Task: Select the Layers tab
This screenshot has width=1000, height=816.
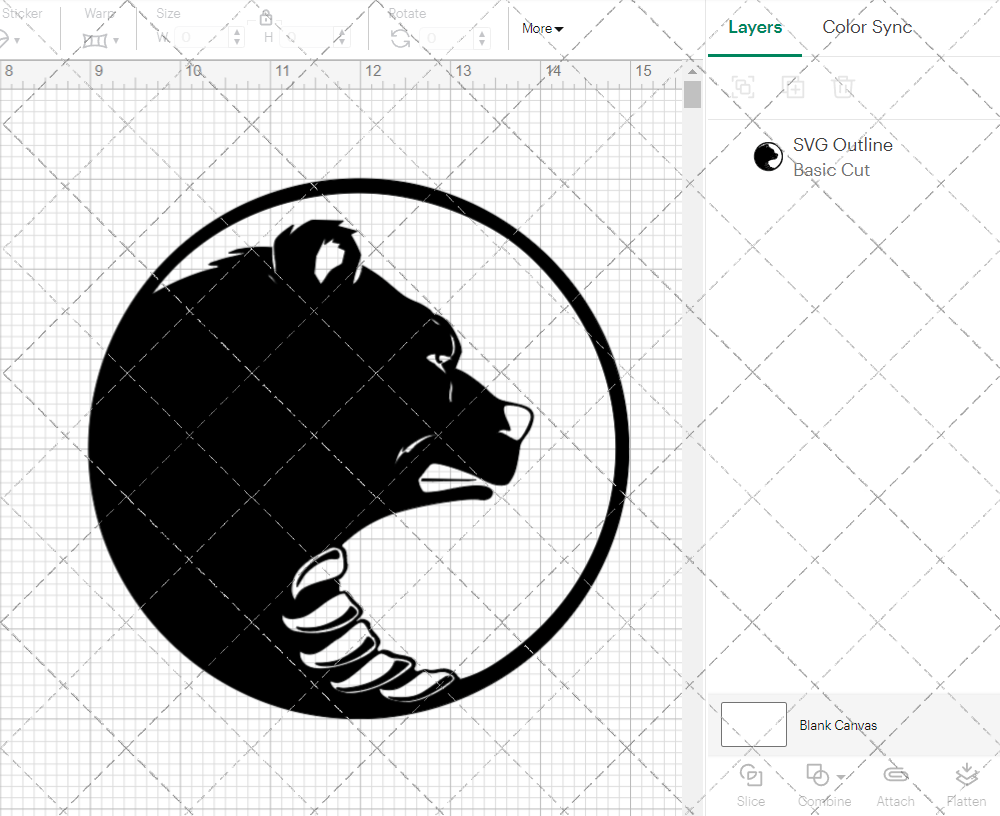Action: (x=755, y=27)
